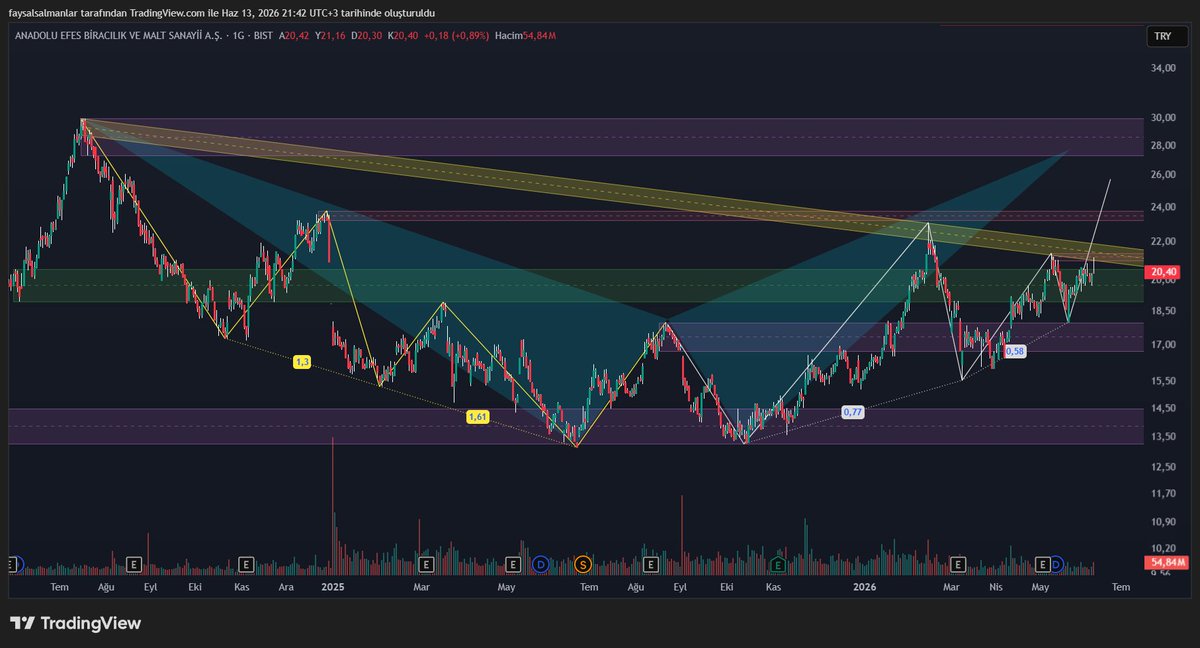Click the 13,50 price axis label
The width and height of the screenshot is (1200, 648).
(1163, 437)
